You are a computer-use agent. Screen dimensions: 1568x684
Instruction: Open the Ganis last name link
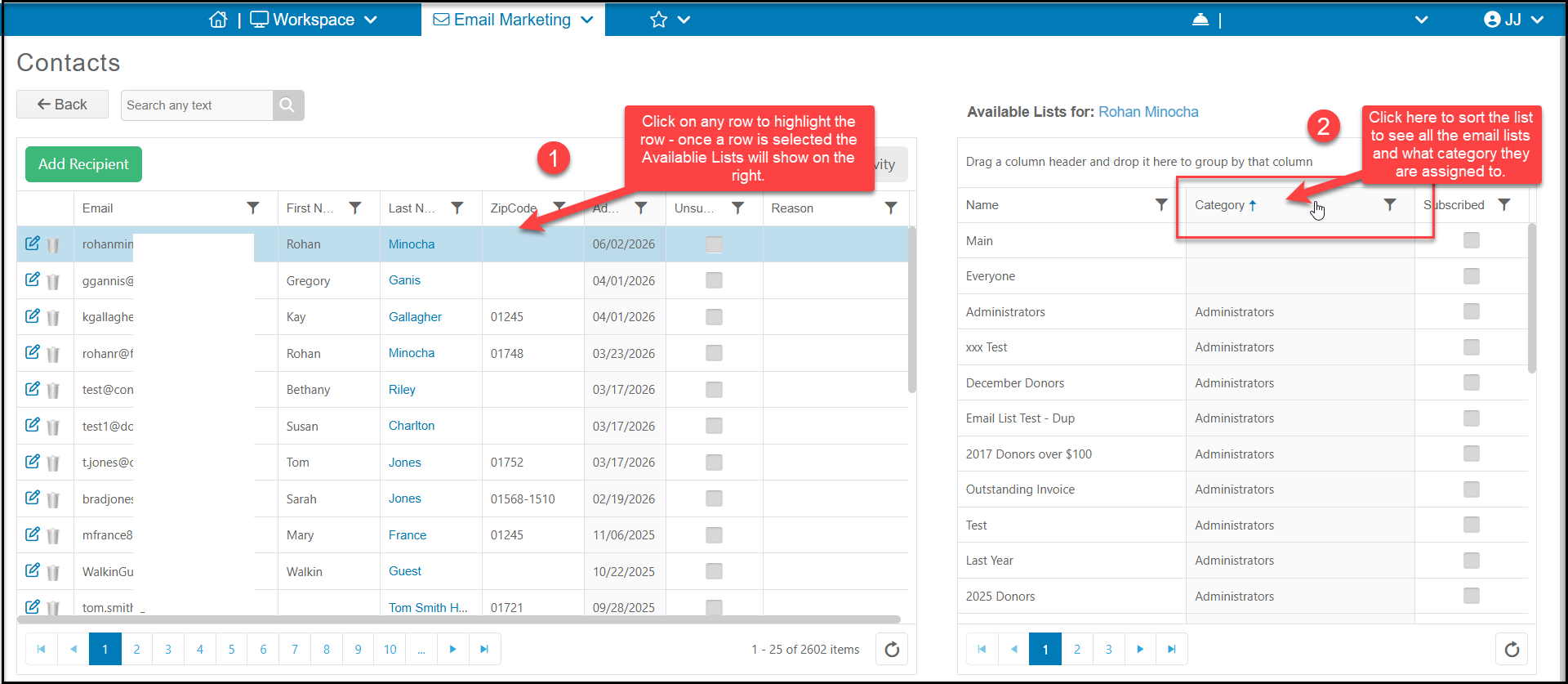click(x=404, y=280)
